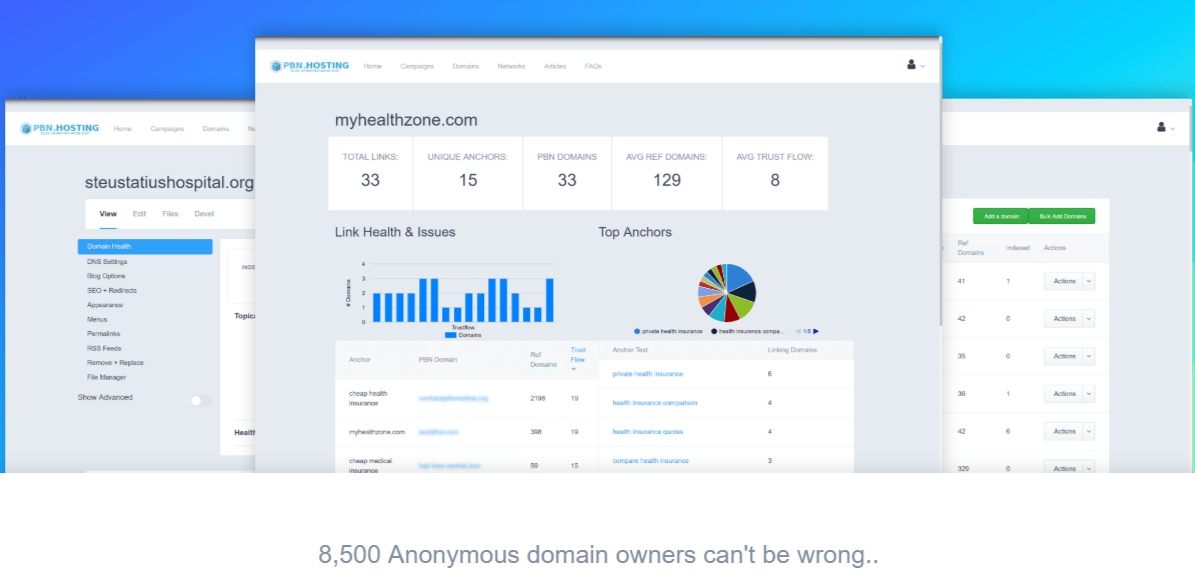Select Appearance in the sidebar

104,305
